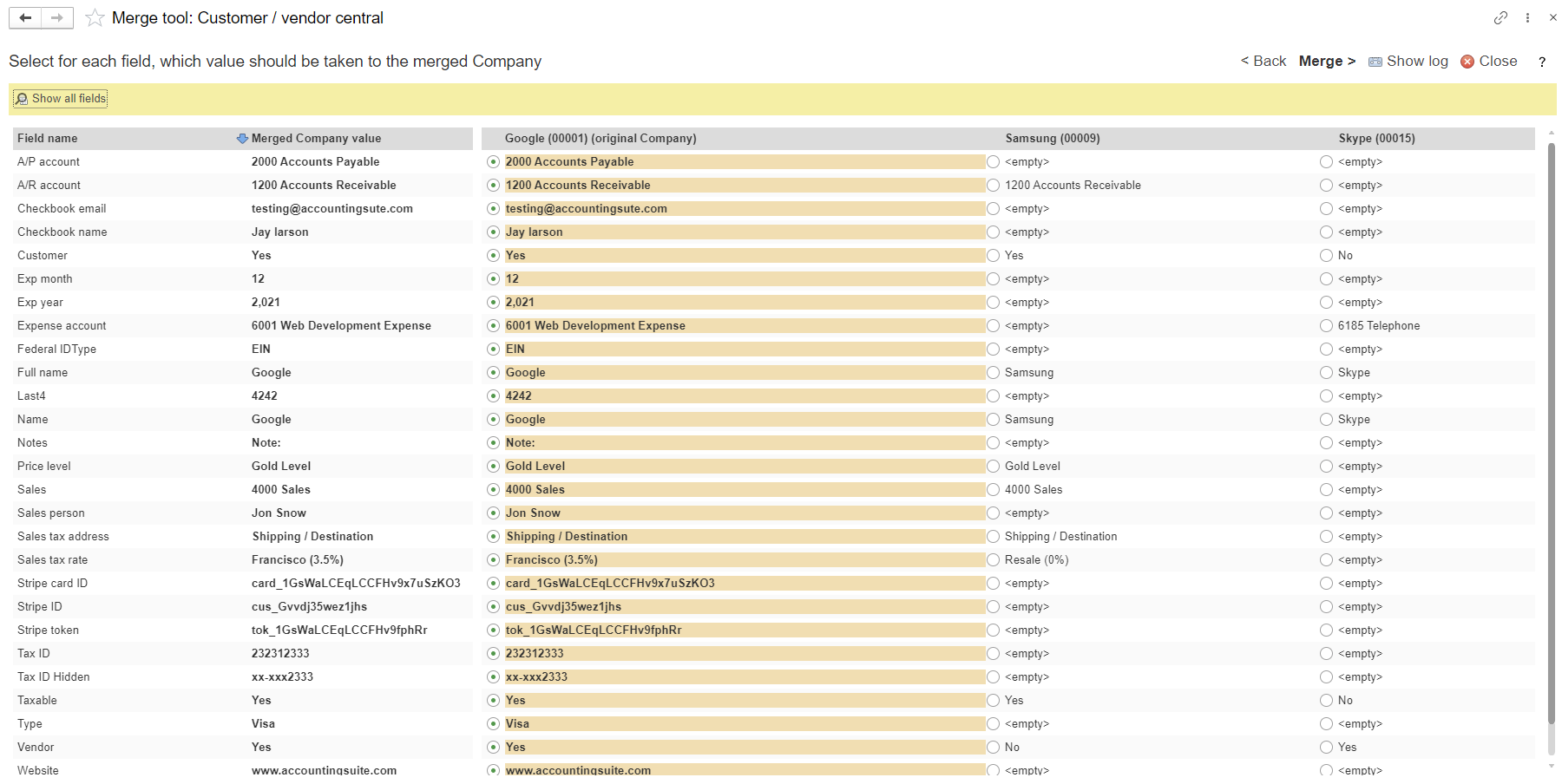The width and height of the screenshot is (1562, 784).
Task: Select the Stripe card ID field row
Action: pos(243,584)
